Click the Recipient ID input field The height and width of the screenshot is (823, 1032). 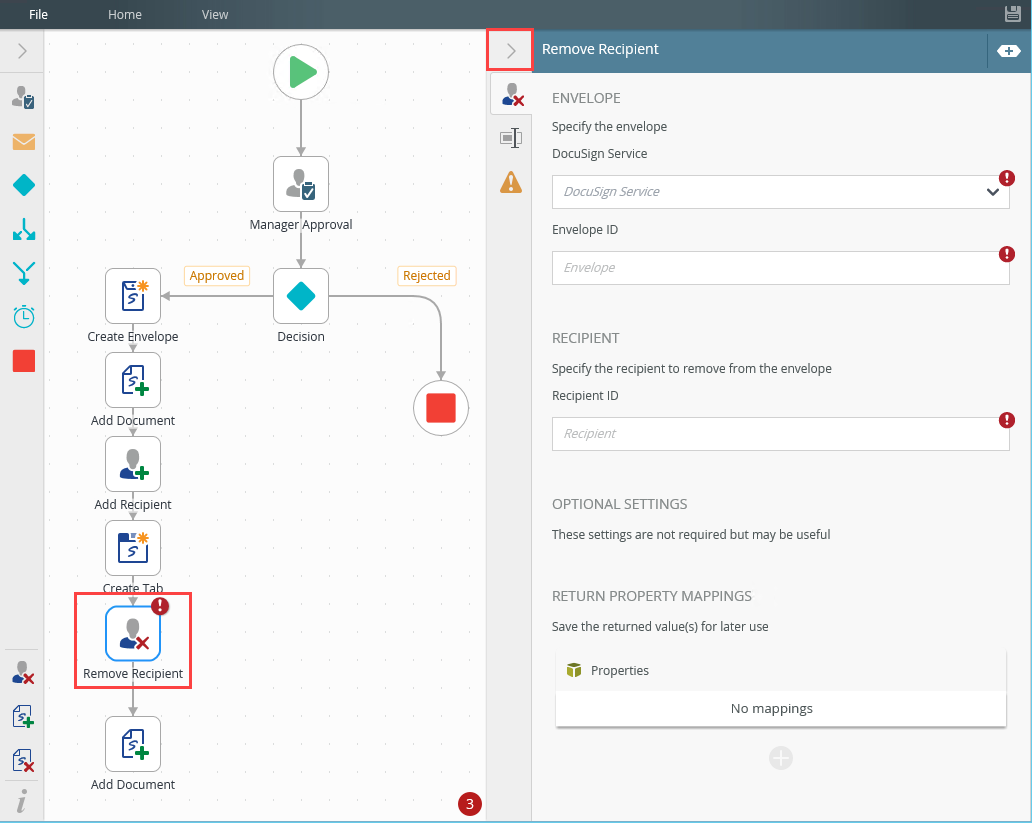pos(781,433)
